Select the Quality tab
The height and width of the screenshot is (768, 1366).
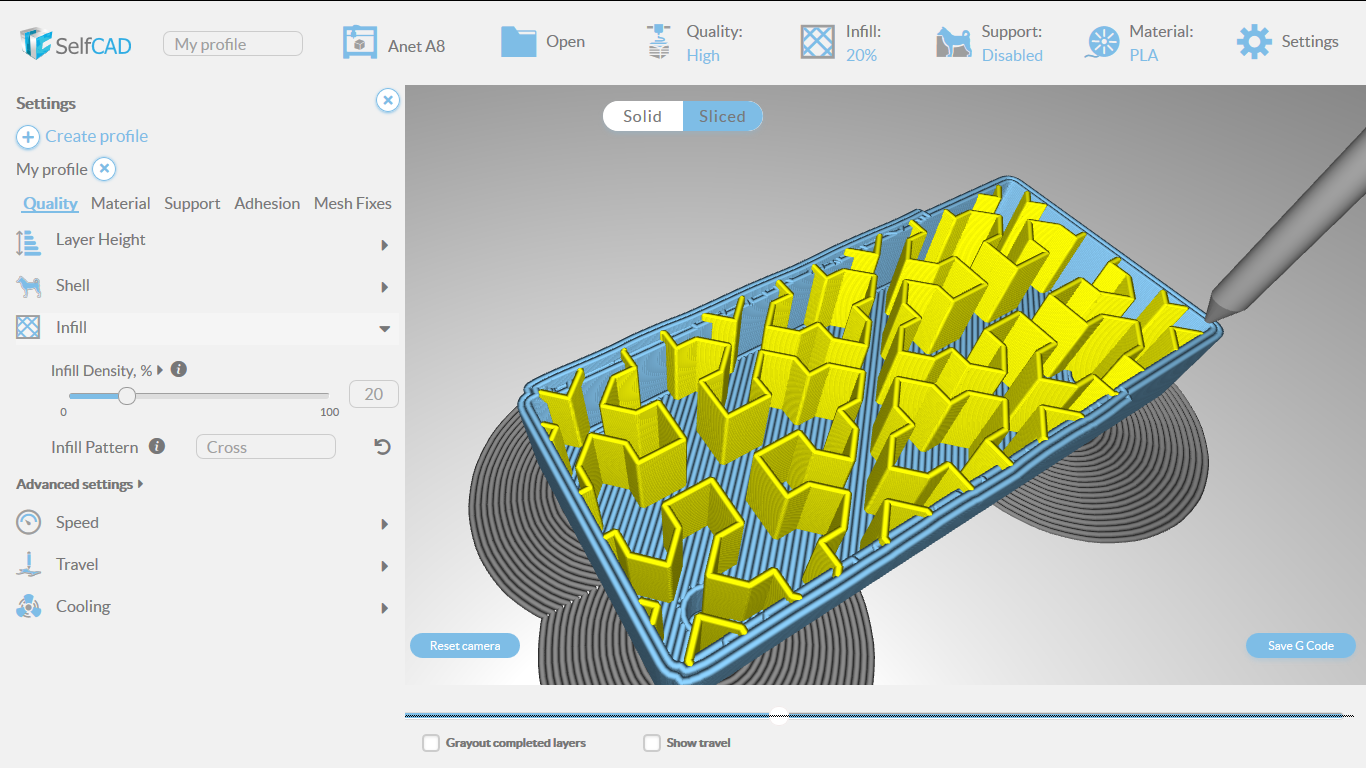pos(50,203)
